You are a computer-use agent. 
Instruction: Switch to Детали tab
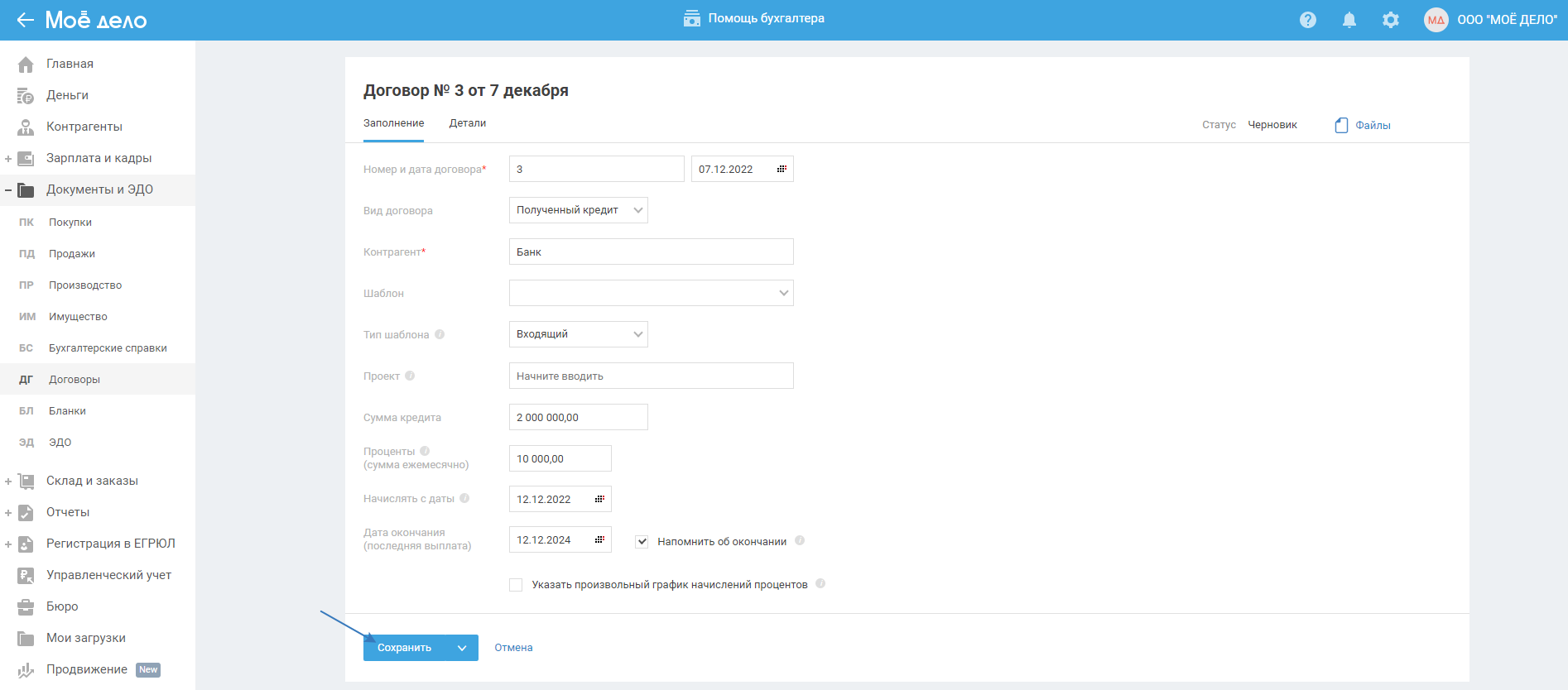click(x=468, y=123)
